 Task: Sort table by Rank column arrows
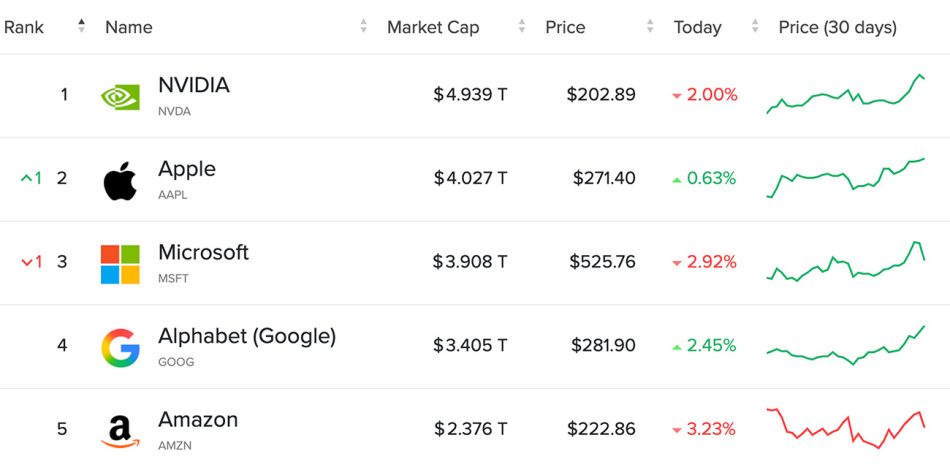coord(81,27)
